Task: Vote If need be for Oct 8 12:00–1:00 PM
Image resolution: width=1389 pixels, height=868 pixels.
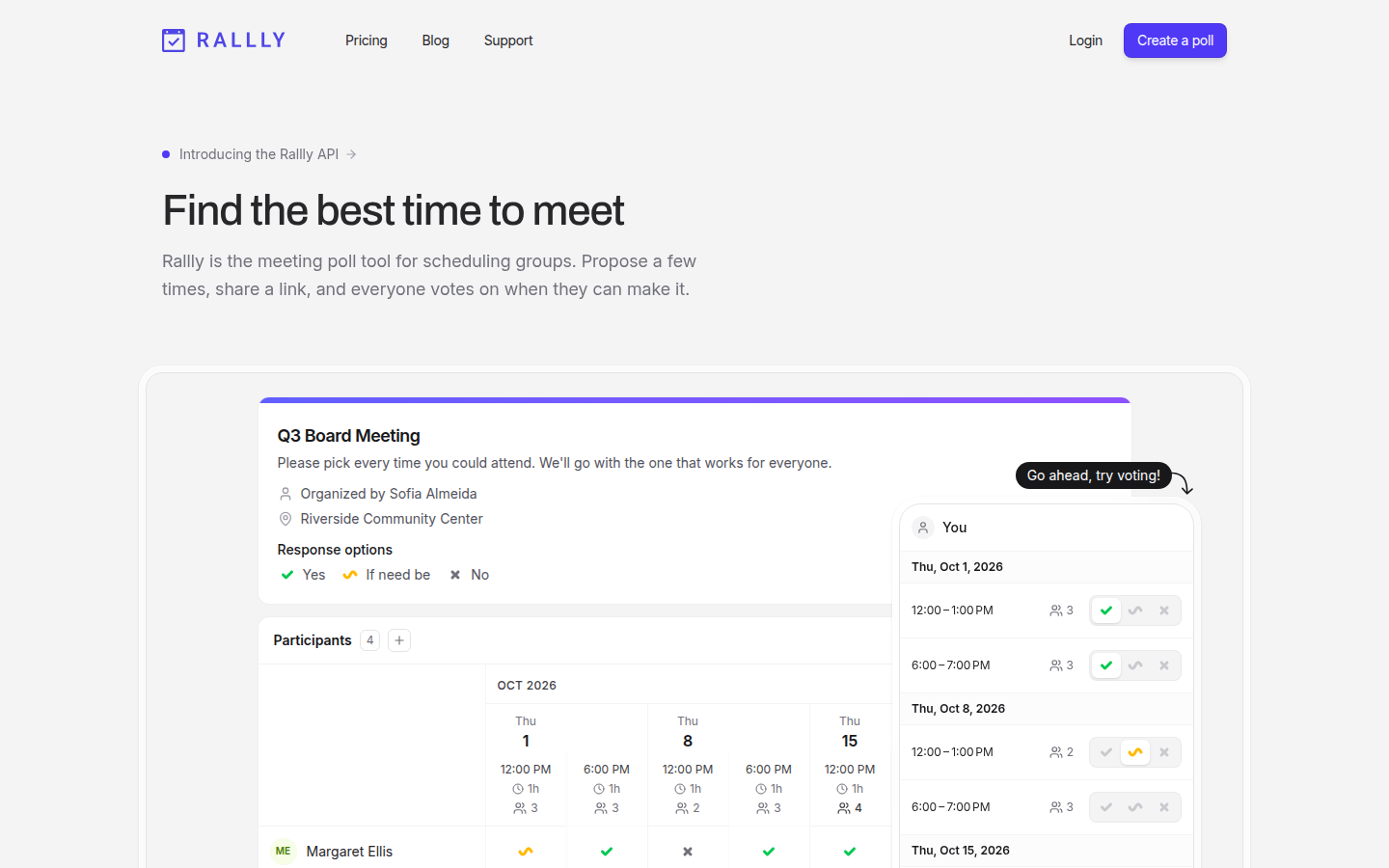Action: [x=1135, y=752]
